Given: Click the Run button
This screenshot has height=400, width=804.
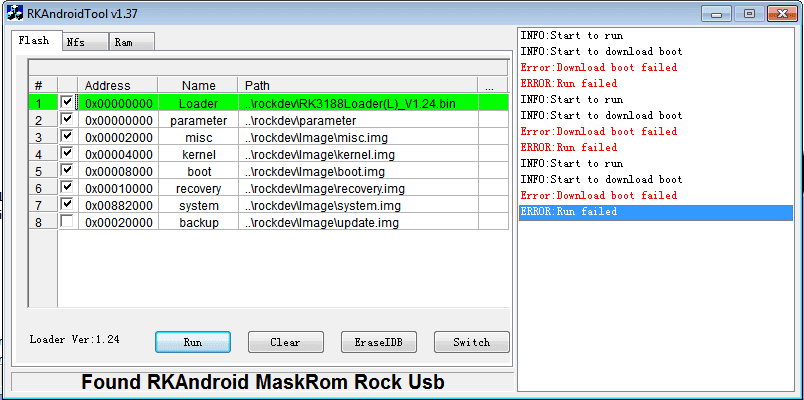Looking at the screenshot, I should (193, 342).
